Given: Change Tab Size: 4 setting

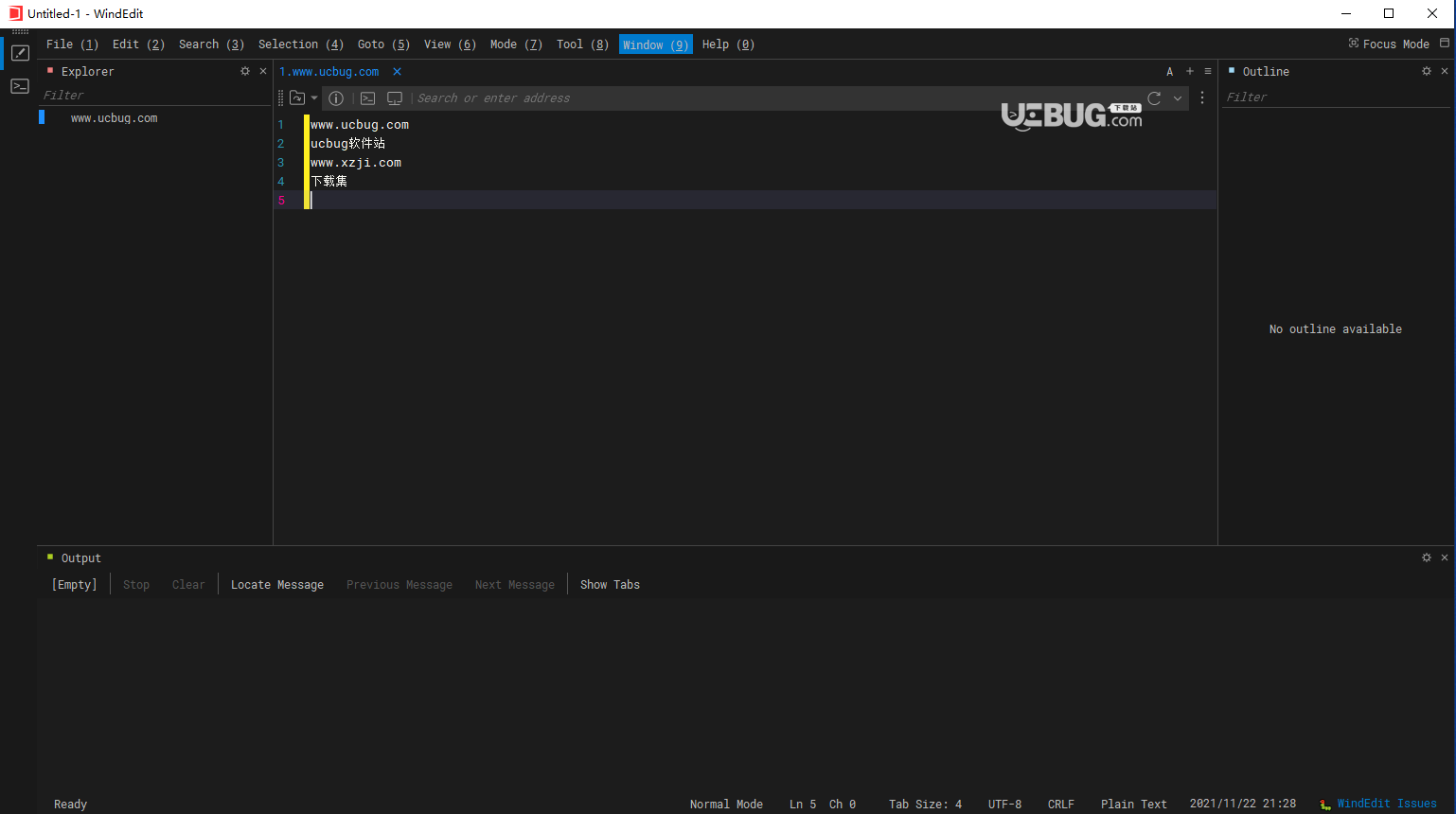Looking at the screenshot, I should (x=925, y=804).
